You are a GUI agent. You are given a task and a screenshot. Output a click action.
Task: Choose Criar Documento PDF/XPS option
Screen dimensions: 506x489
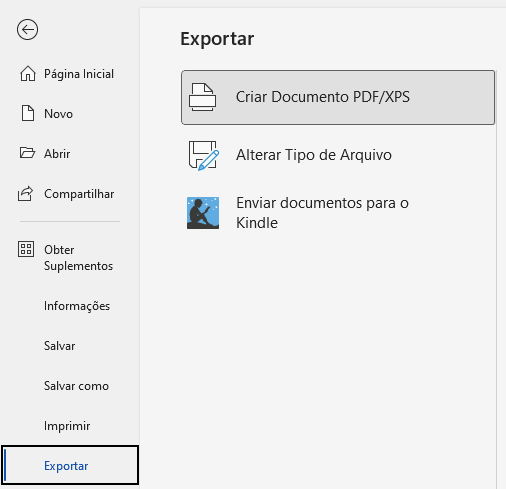click(x=338, y=97)
